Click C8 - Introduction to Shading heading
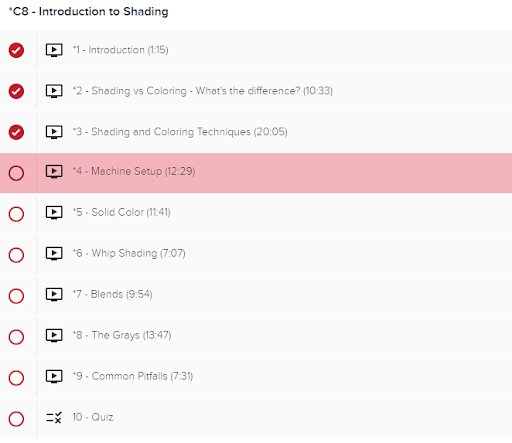 click(x=88, y=12)
